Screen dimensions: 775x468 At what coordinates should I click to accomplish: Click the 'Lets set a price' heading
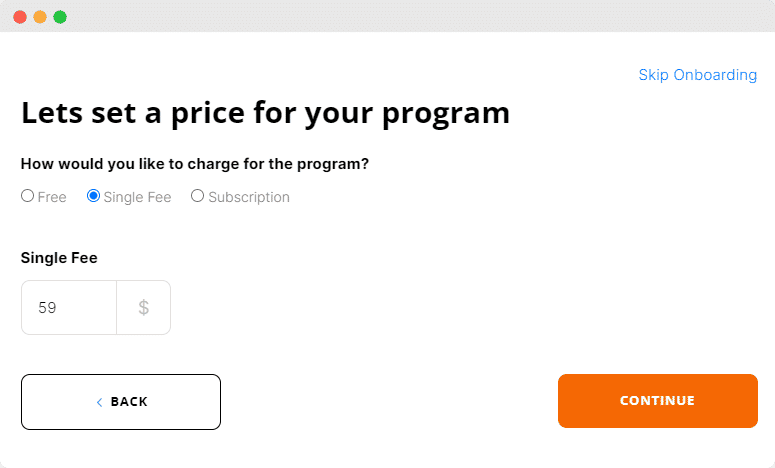pos(265,114)
